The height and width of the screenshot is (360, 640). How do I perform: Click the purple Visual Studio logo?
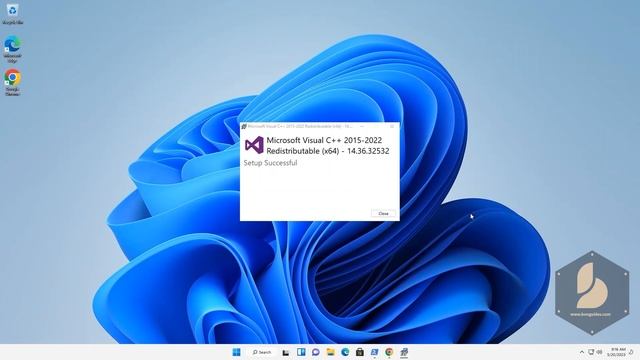(x=254, y=145)
